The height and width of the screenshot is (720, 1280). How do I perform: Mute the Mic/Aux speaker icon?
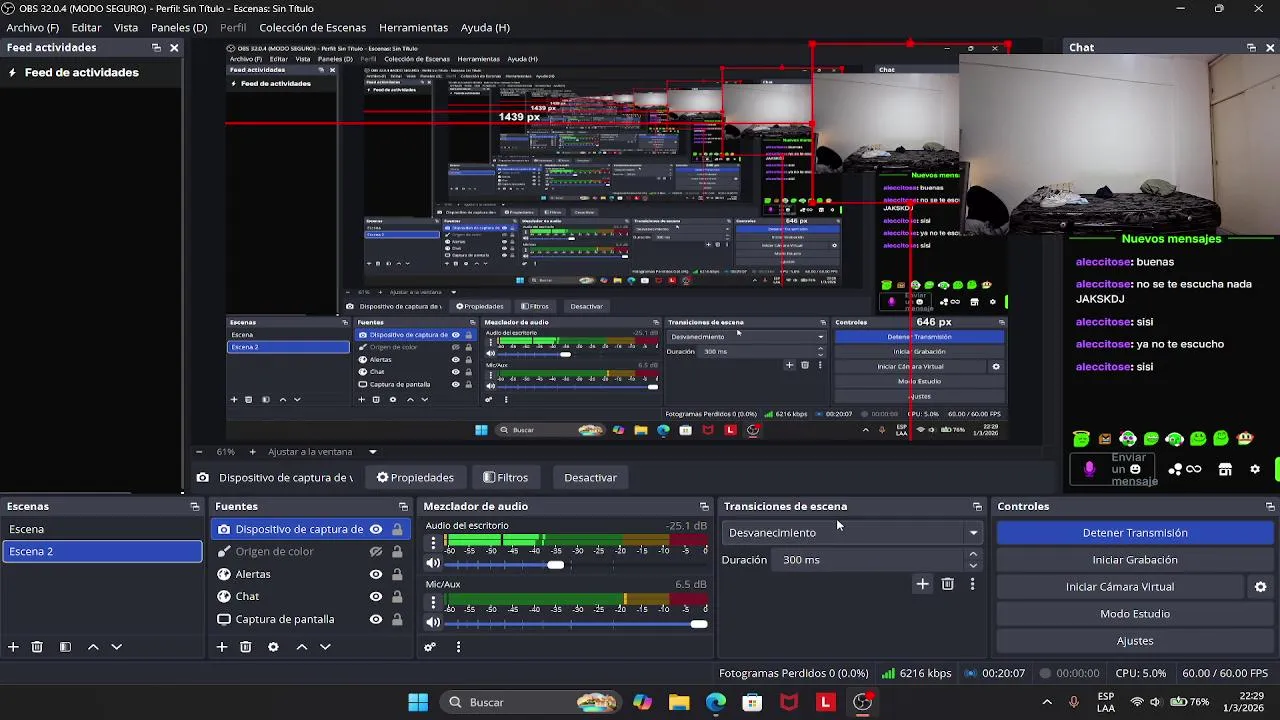tap(433, 622)
